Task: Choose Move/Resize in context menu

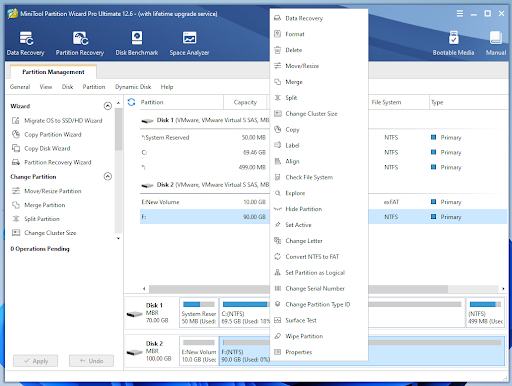Action: [x=319, y=66]
